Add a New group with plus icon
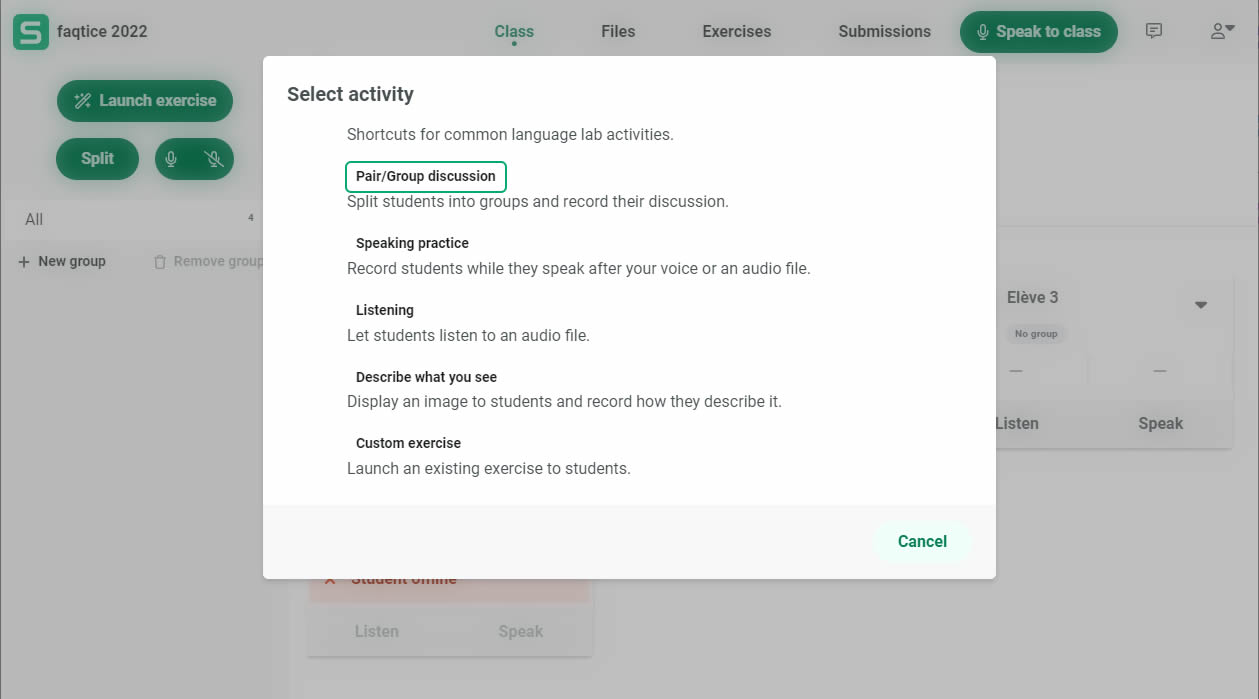The width and height of the screenshot is (1259, 699). pyautogui.click(x=62, y=262)
